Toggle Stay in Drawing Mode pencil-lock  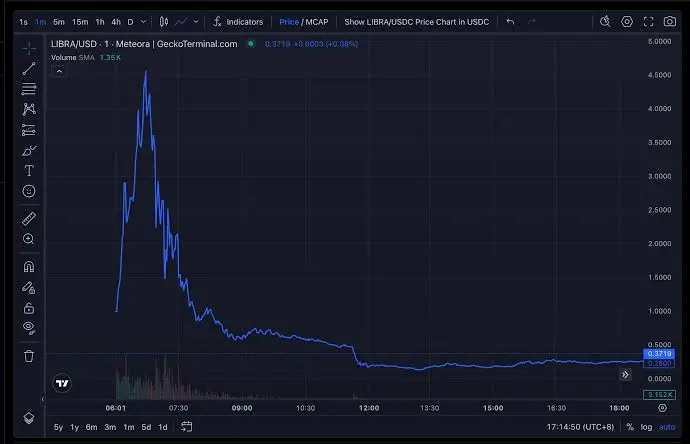29,287
